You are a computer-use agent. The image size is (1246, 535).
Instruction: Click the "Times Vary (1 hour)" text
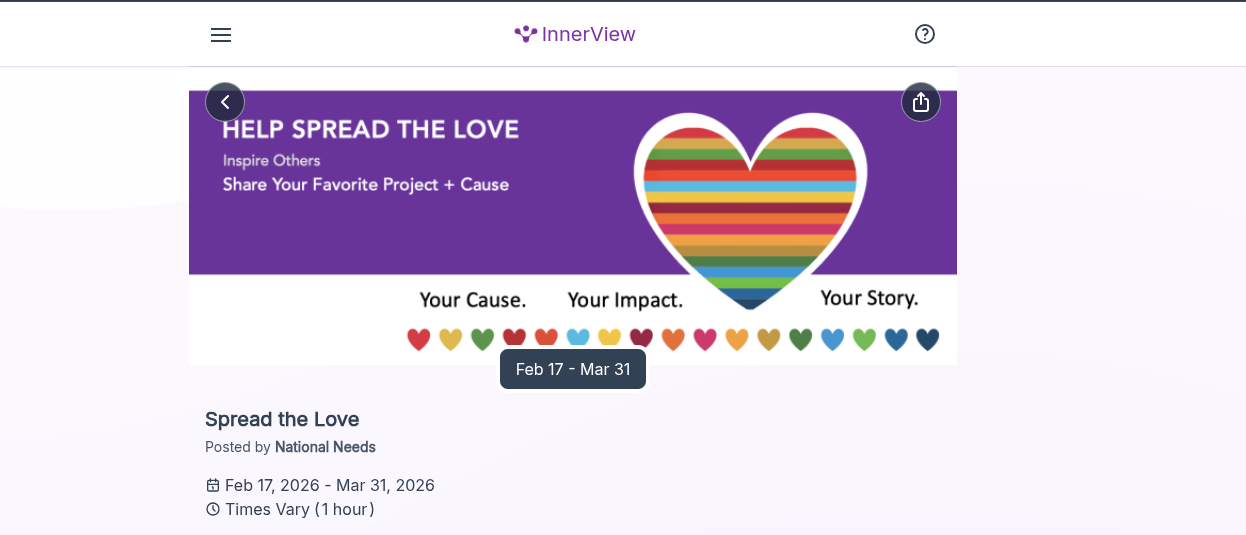(300, 509)
